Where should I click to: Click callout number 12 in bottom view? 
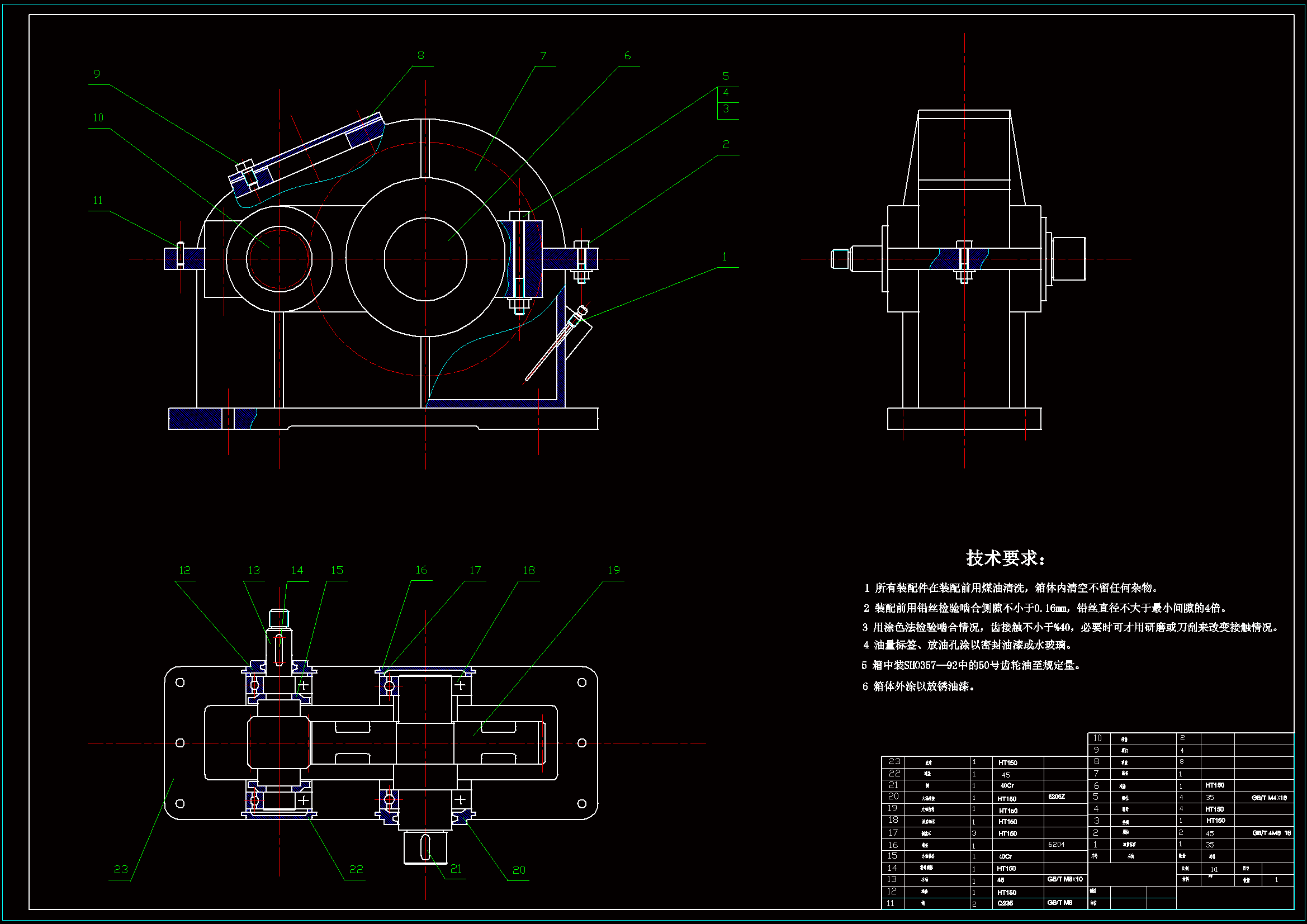point(184,571)
